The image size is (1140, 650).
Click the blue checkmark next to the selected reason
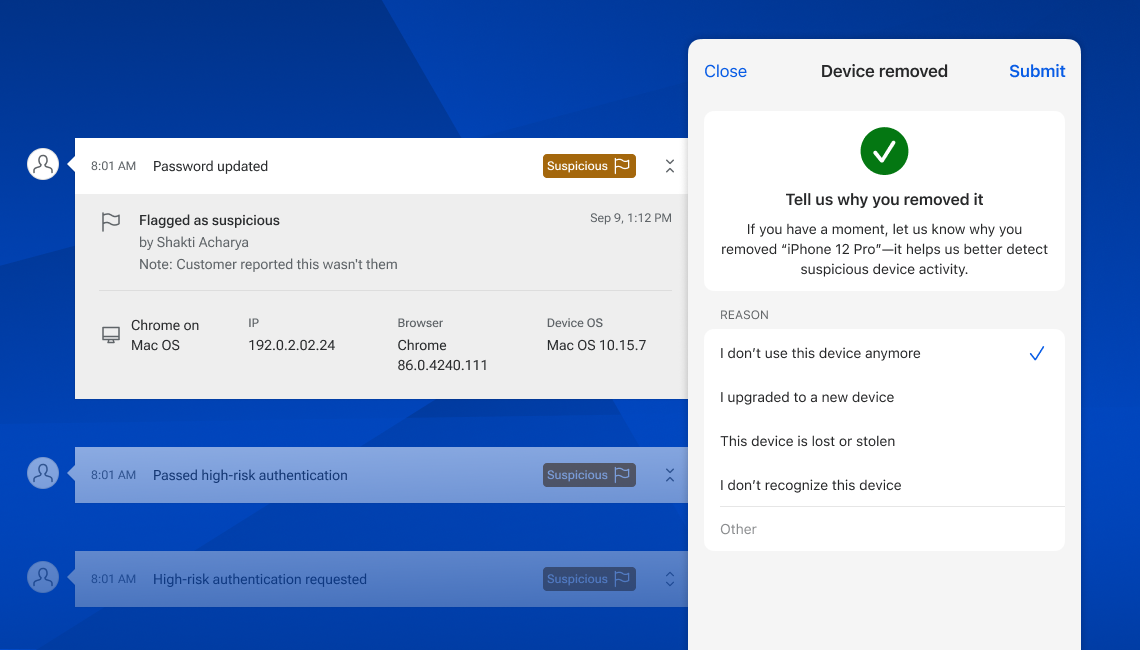1037,353
